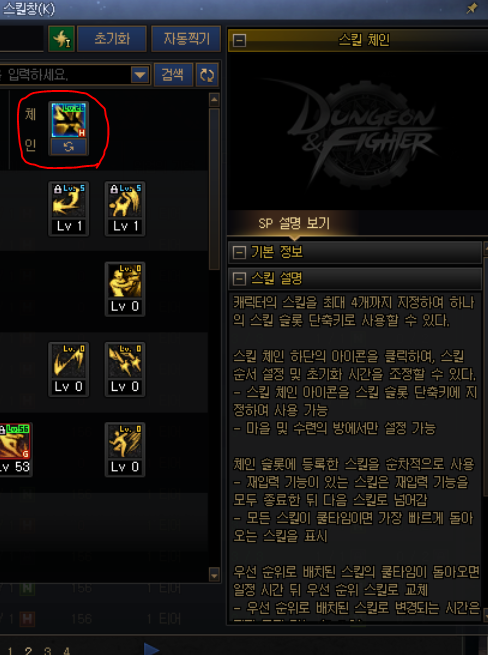Select the red Lv 53 skill icon
This screenshot has height=655, width=488.
pyautogui.click(x=15, y=449)
